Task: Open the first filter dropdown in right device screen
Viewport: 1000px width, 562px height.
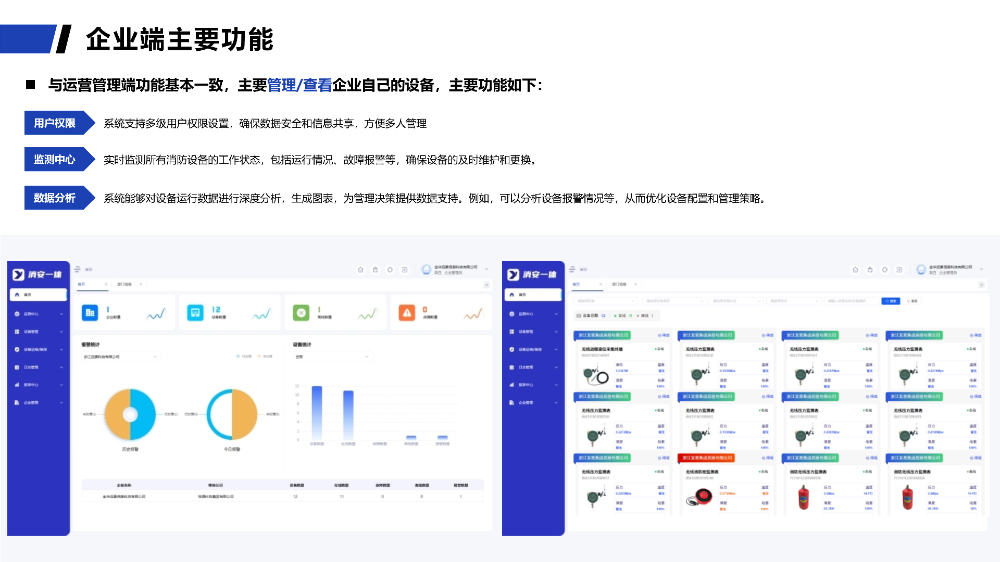Action: pyautogui.click(x=605, y=300)
